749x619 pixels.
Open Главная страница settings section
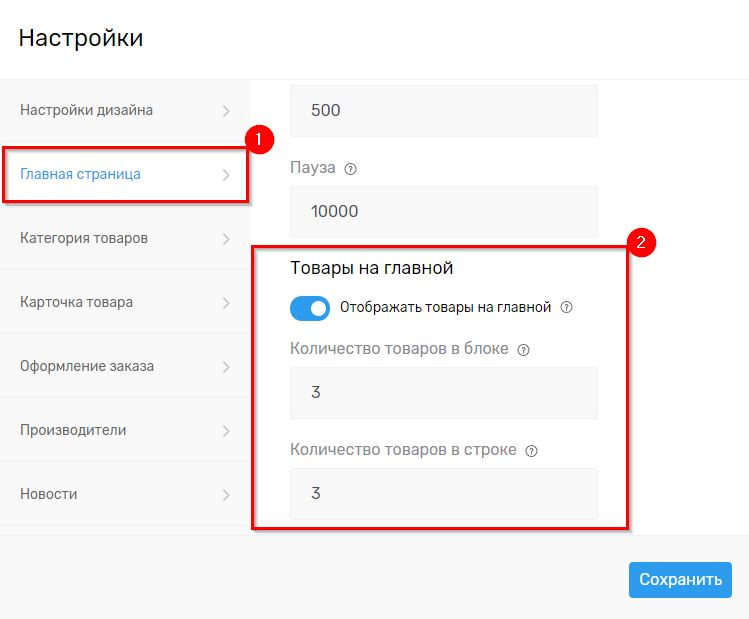click(81, 174)
